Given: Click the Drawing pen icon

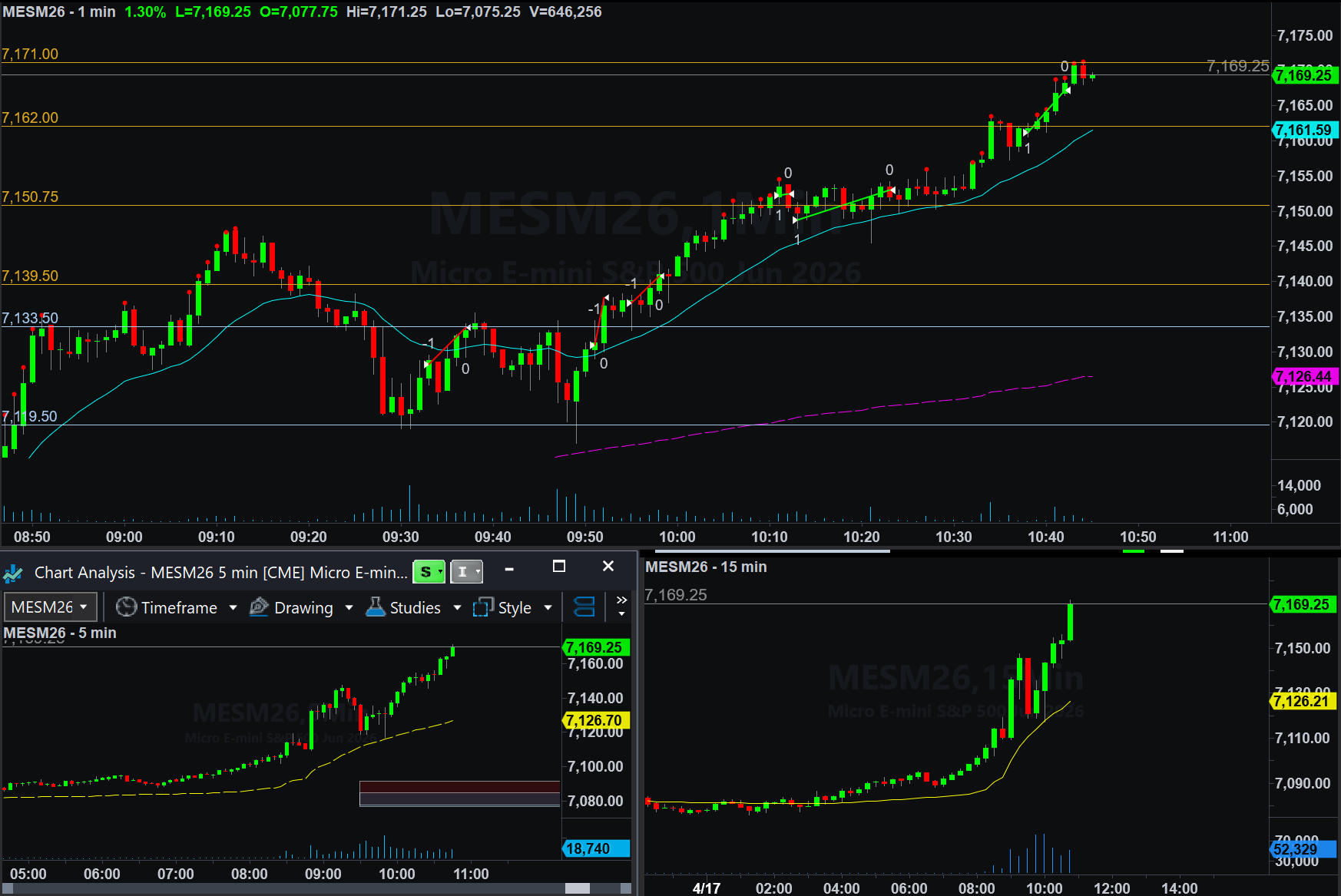Looking at the screenshot, I should pos(260,607).
